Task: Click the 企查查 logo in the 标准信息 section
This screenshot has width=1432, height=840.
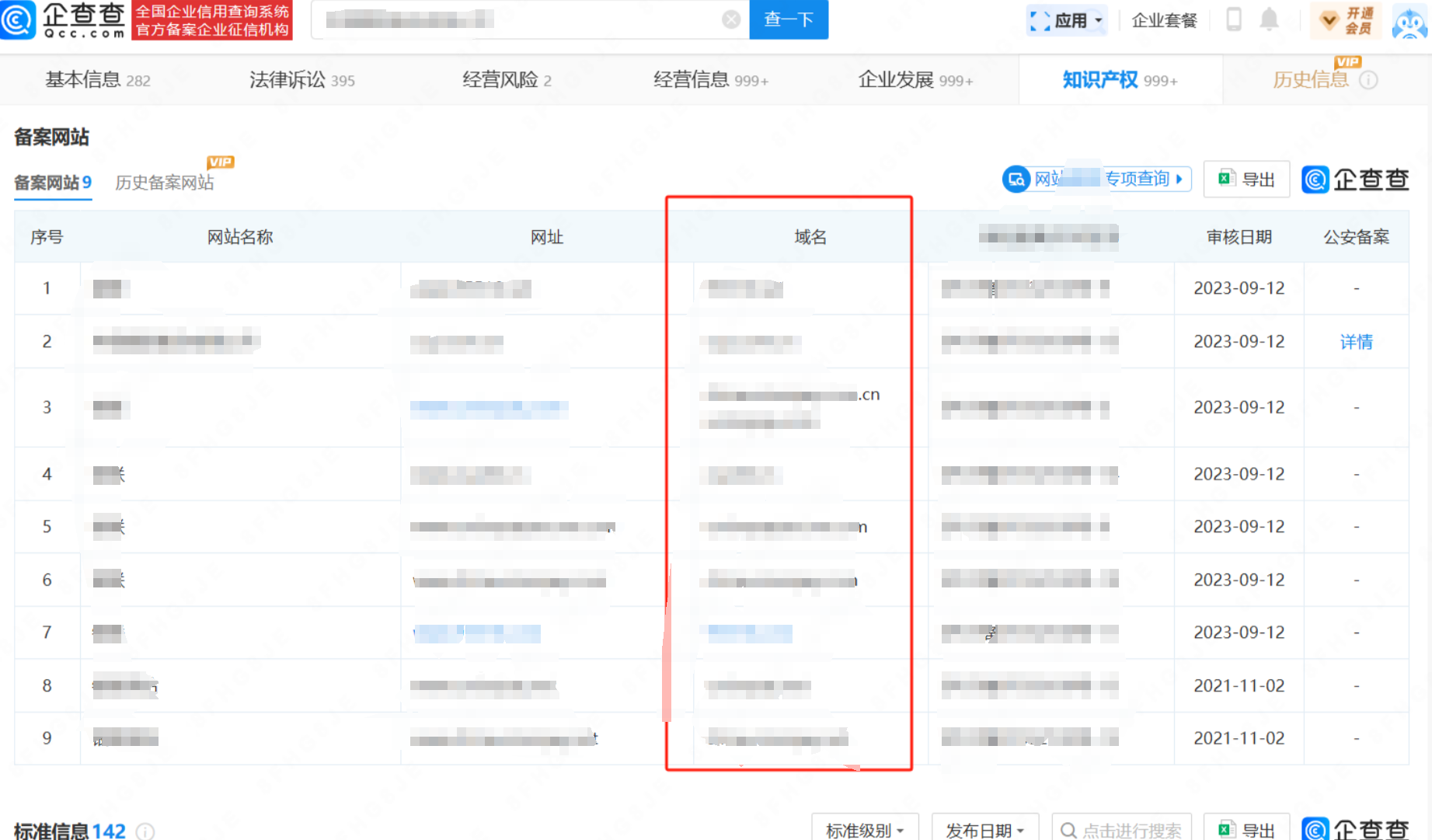Action: tap(1355, 829)
